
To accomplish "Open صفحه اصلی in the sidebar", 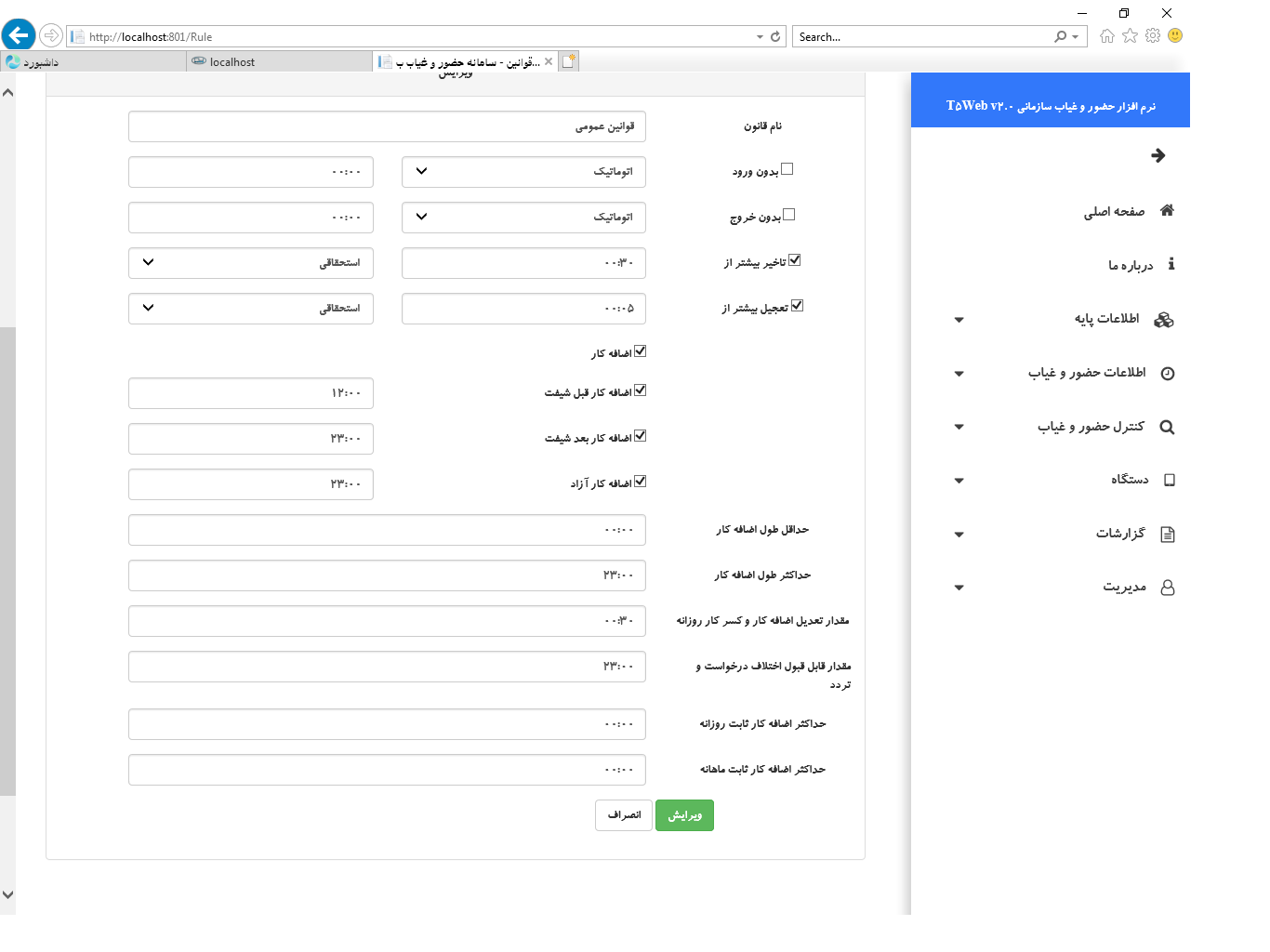I will (x=1114, y=212).
